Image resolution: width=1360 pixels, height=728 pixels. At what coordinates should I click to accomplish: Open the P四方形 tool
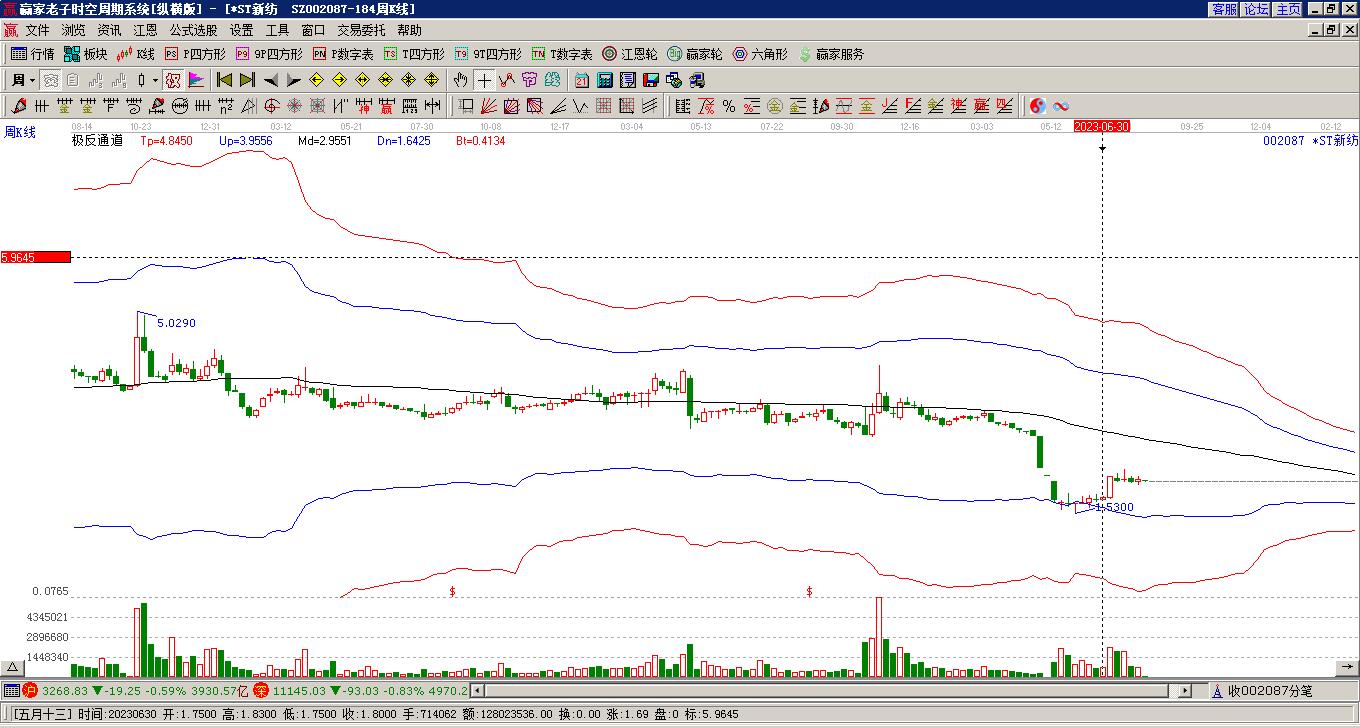tap(195, 54)
